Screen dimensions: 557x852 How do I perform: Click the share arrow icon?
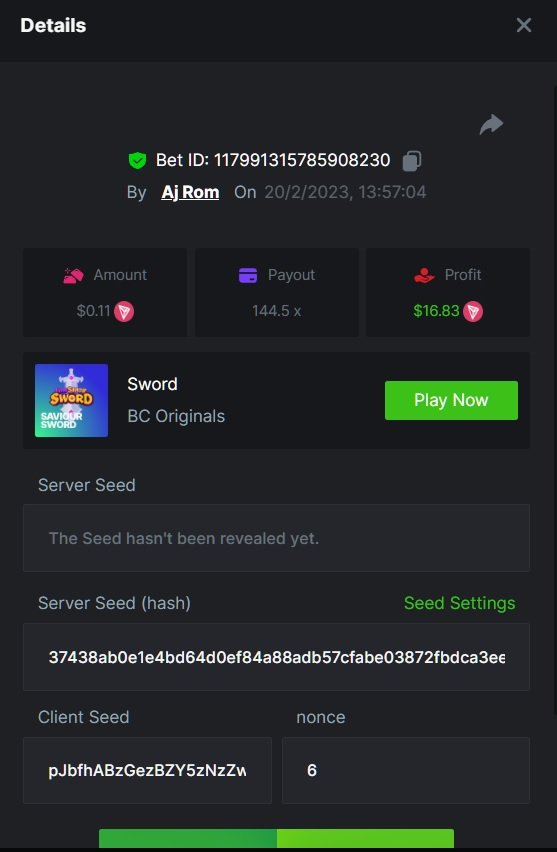[491, 124]
